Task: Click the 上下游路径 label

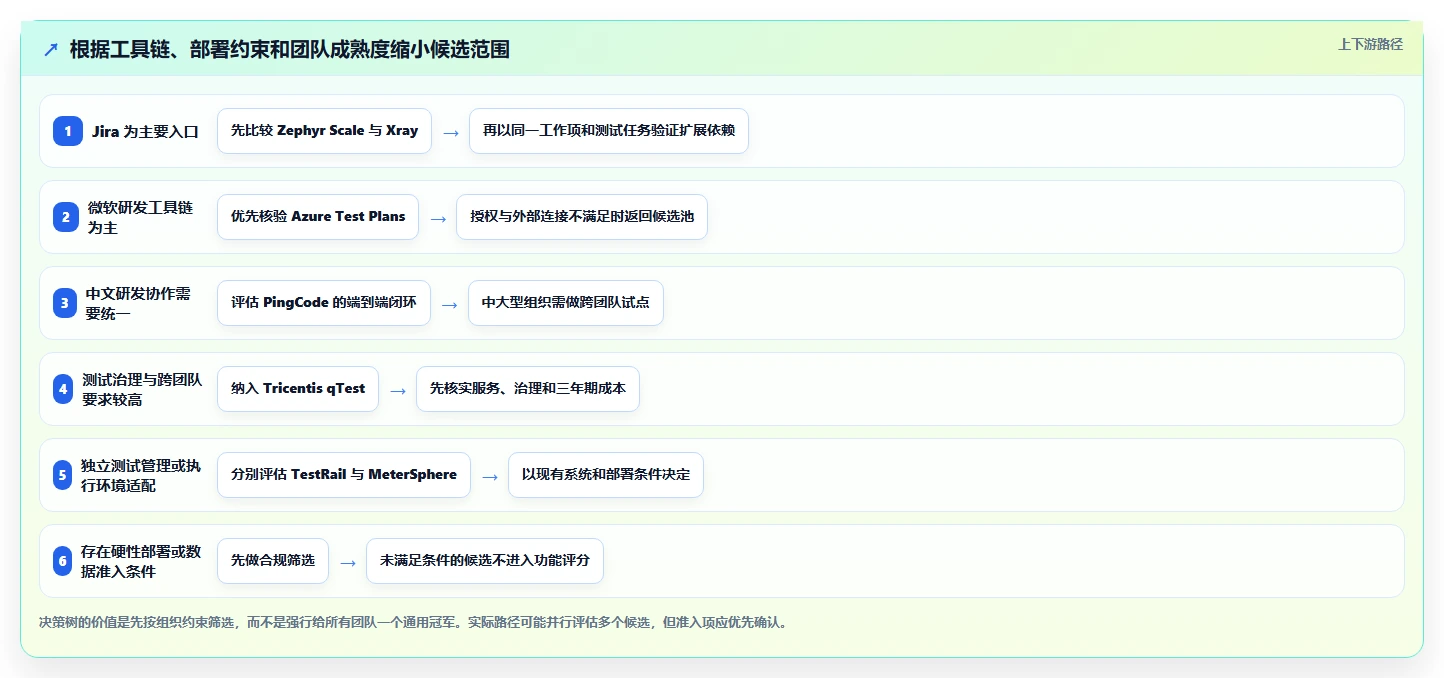Action: point(1370,44)
